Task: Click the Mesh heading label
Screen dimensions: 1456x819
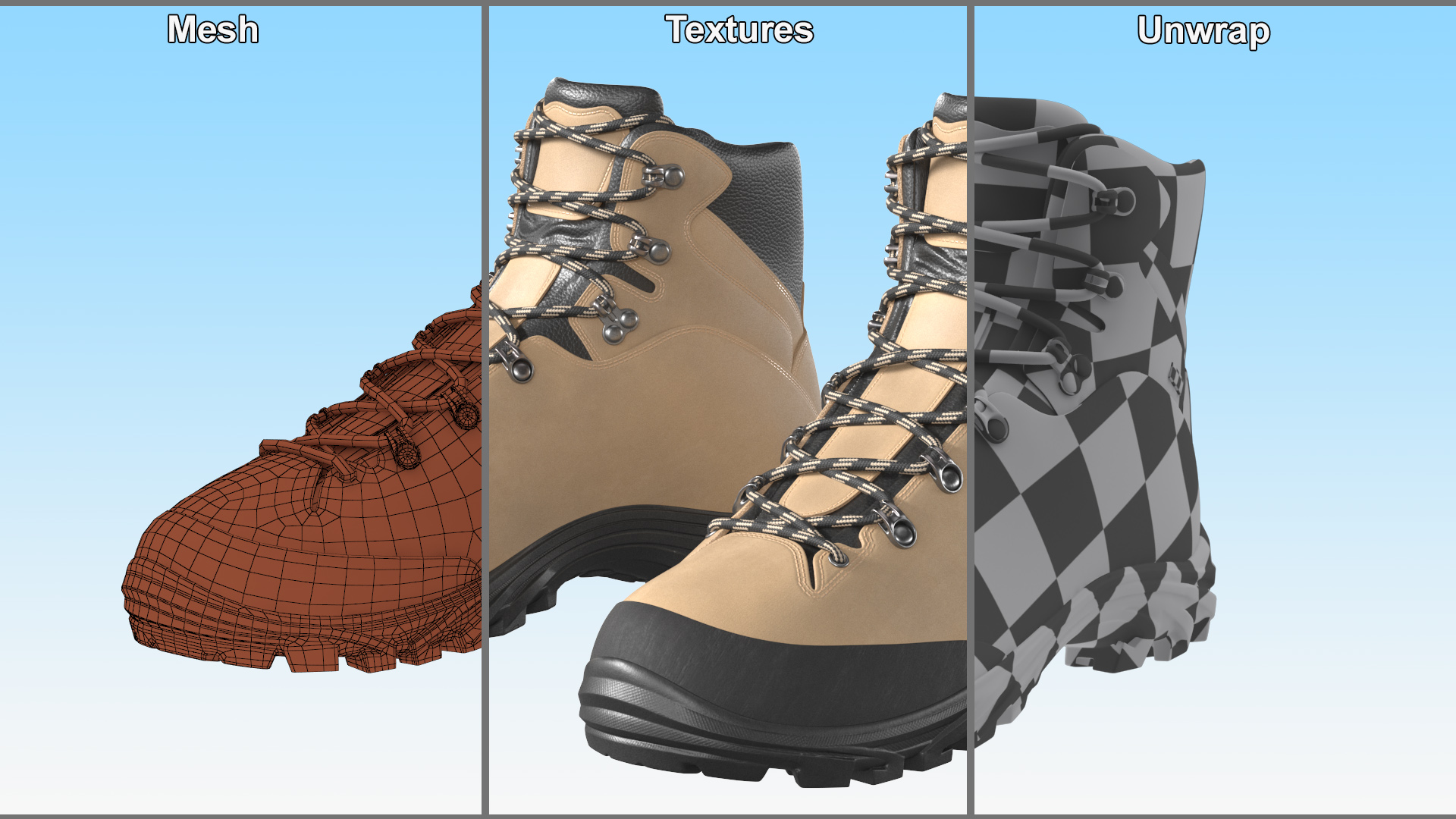Action: coord(213,30)
